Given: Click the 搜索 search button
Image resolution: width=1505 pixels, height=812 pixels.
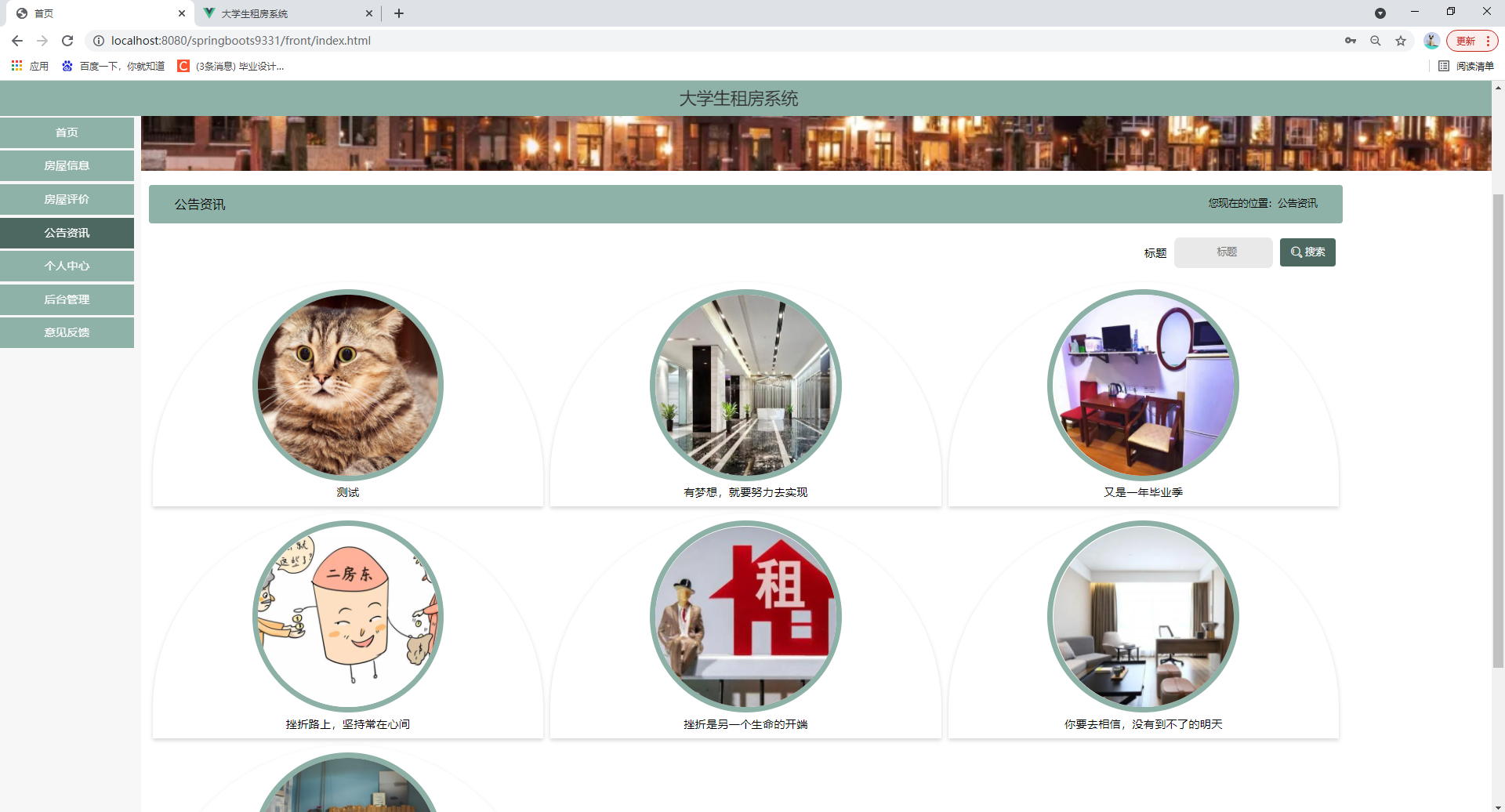Looking at the screenshot, I should point(1307,252).
